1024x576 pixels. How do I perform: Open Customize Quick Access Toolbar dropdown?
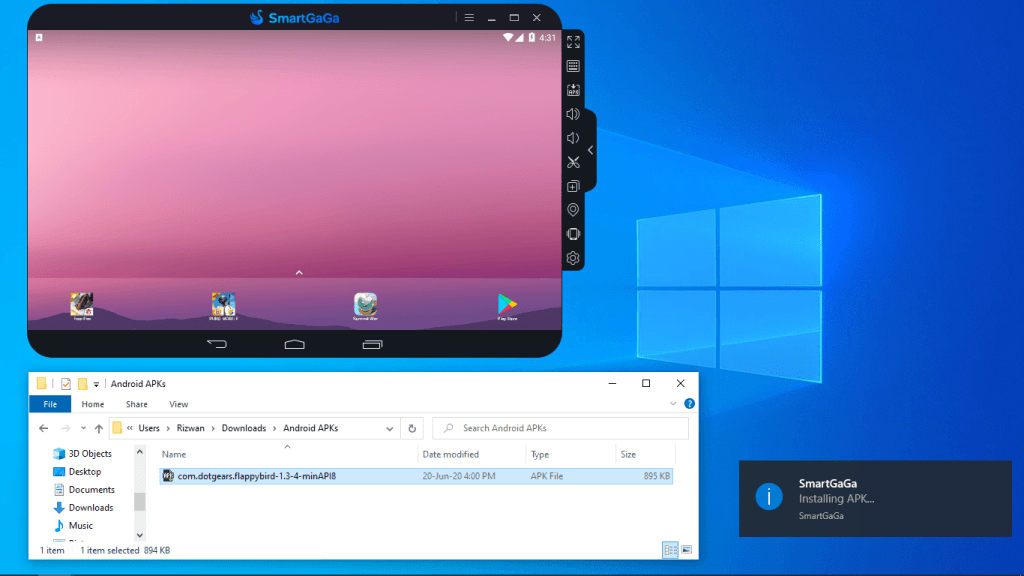pos(96,384)
